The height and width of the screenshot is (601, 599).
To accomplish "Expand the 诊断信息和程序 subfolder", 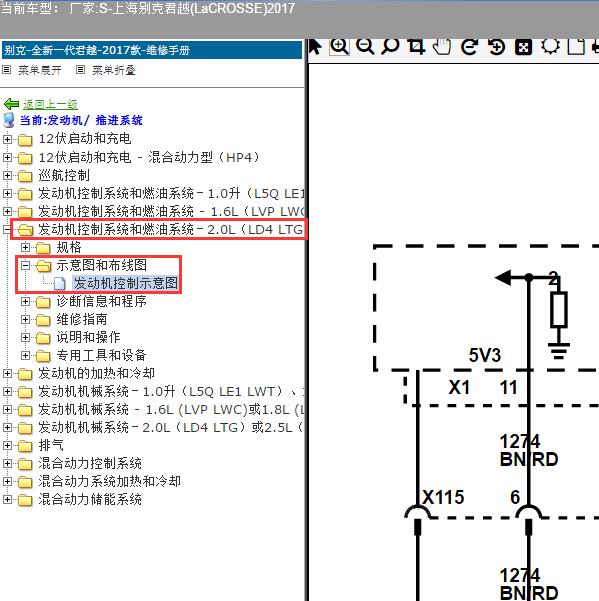I will (25, 301).
